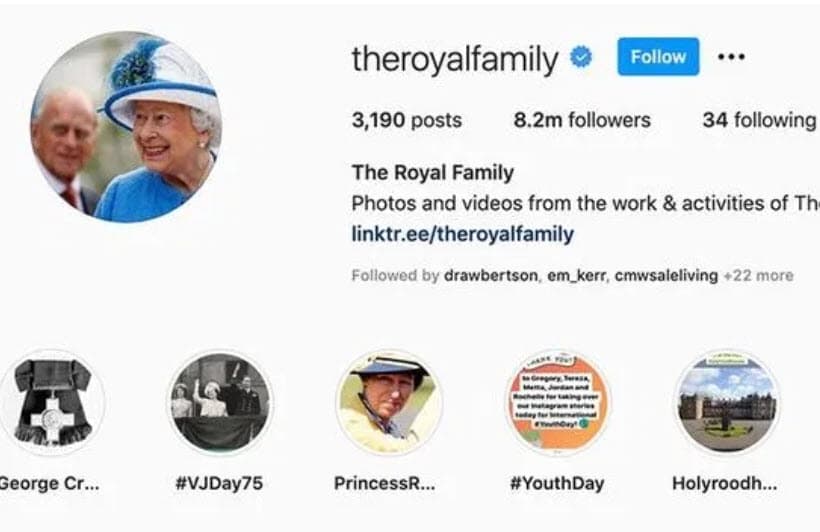Click the theroyalfamily username heading

pyautogui.click(x=455, y=59)
